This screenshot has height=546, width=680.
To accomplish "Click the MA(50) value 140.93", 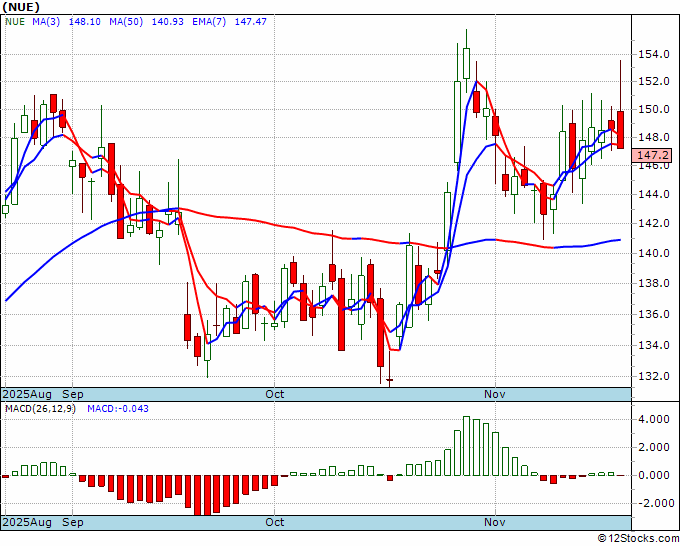I will click(167, 22).
